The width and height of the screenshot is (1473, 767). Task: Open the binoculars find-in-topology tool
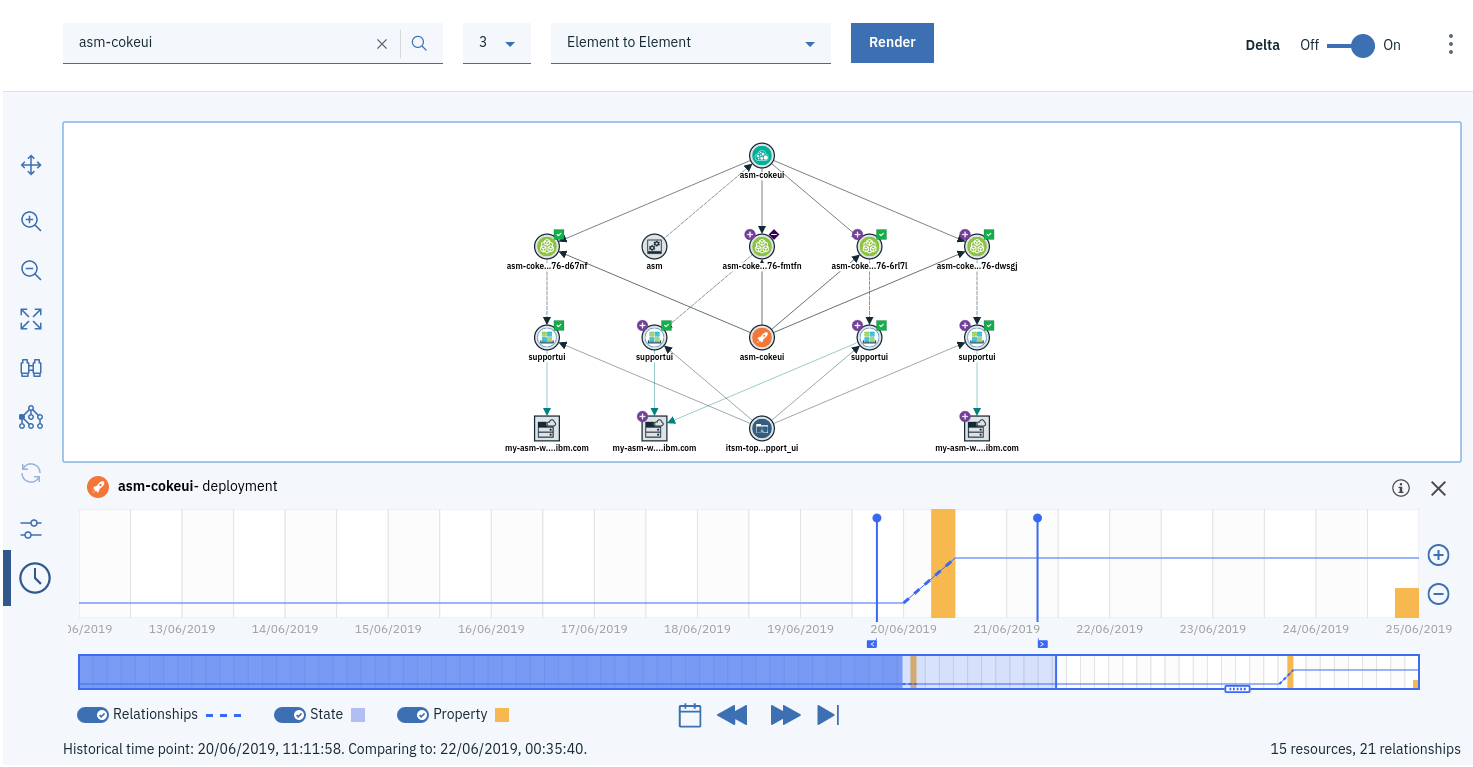(x=31, y=368)
